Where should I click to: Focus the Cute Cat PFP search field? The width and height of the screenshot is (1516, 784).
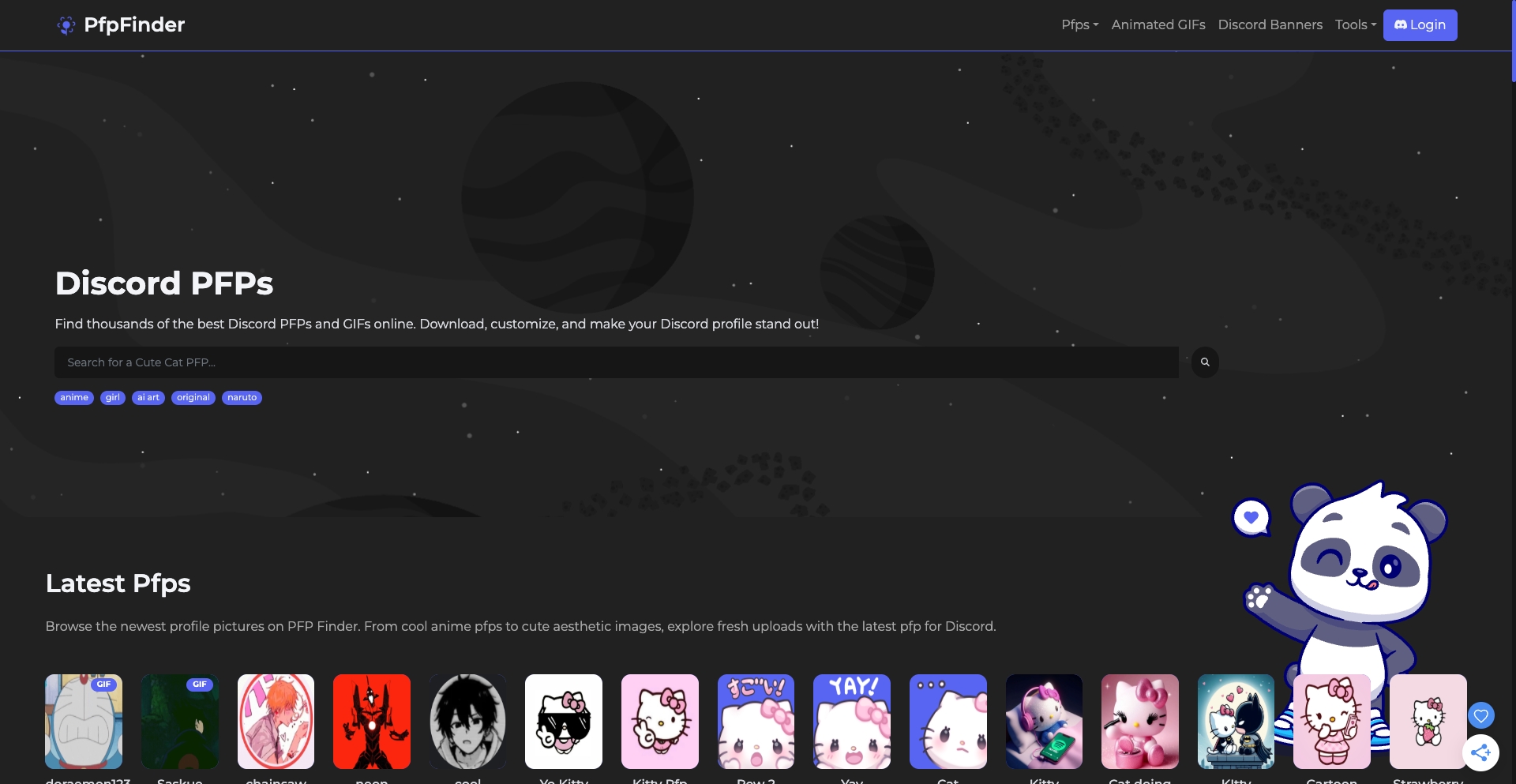pyautogui.click(x=616, y=362)
